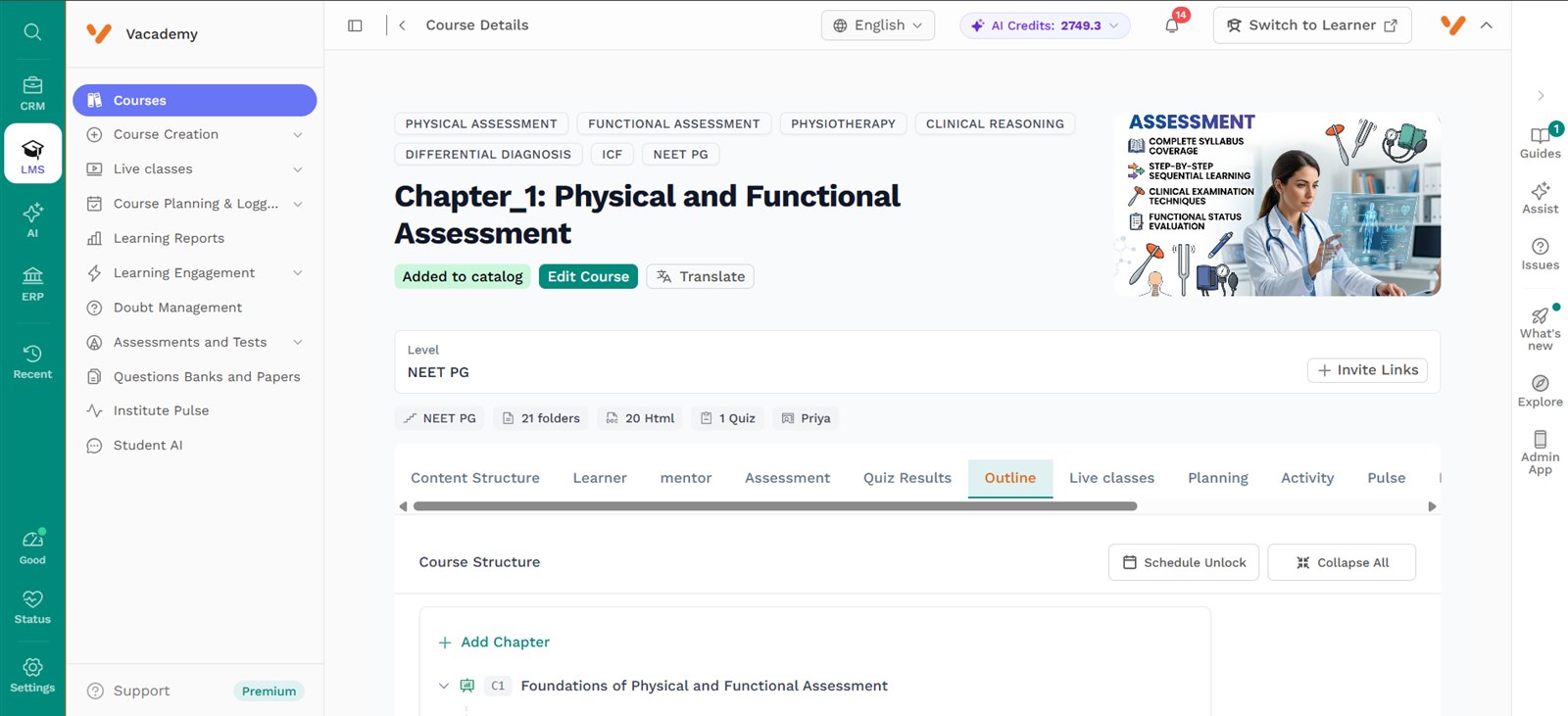Click the Invite Links button
This screenshot has width=1568, height=716.
pyautogui.click(x=1367, y=370)
